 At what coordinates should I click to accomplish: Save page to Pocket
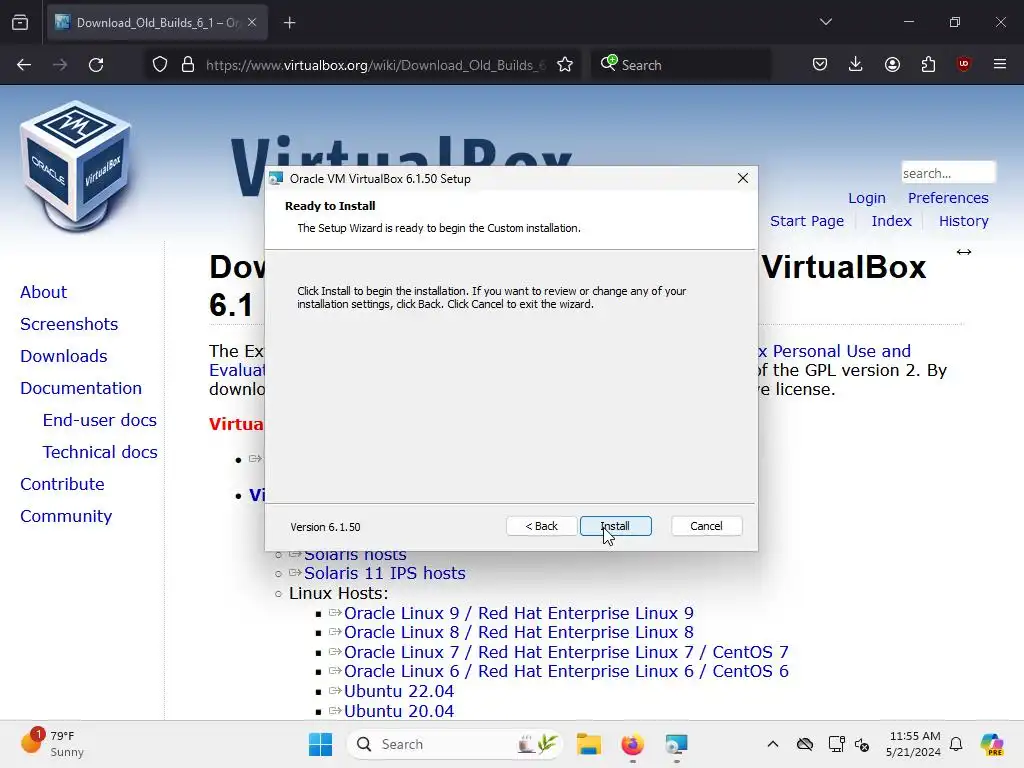point(820,64)
